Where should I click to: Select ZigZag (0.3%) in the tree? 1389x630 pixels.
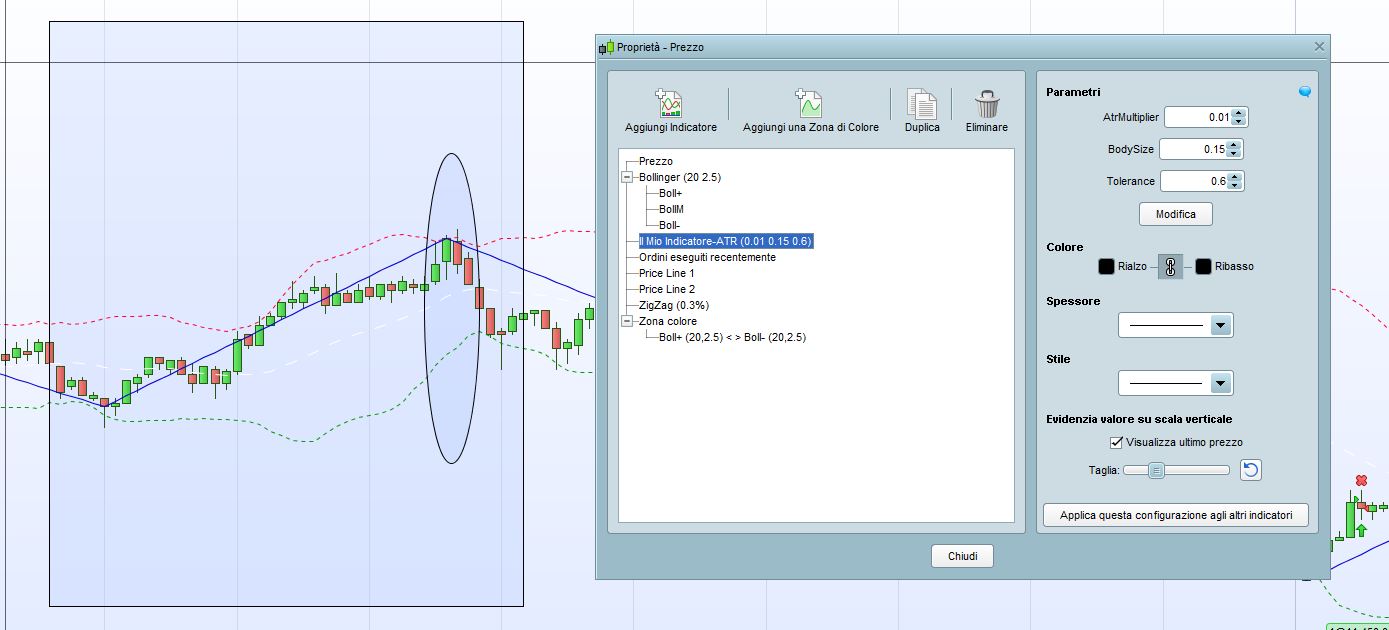point(674,305)
